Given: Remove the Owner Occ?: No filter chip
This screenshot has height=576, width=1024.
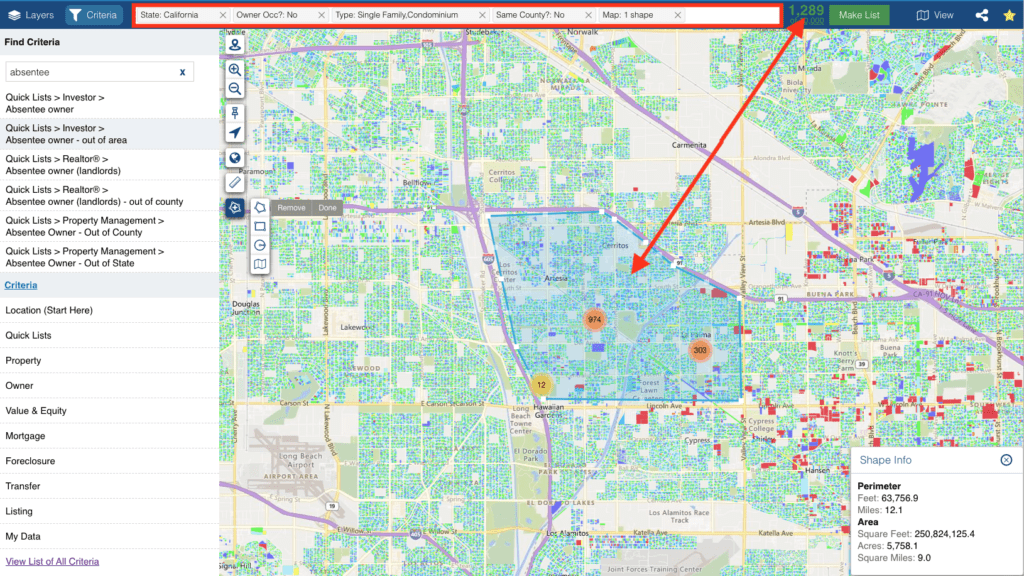Looking at the screenshot, I should (x=321, y=15).
